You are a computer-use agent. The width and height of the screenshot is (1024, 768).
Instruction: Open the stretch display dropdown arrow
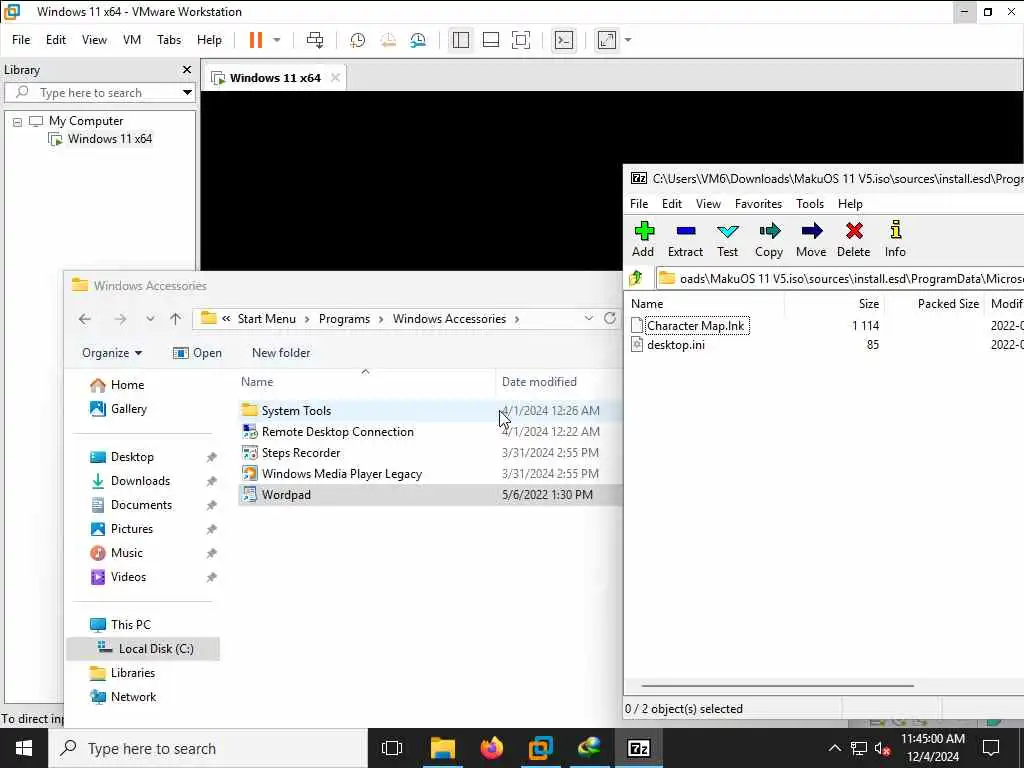click(x=628, y=40)
